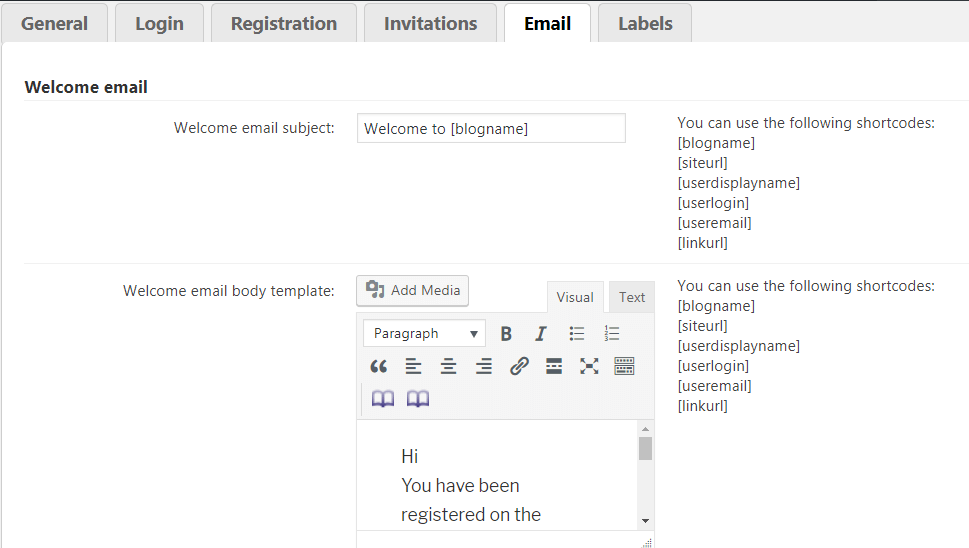Click the insert link icon
This screenshot has width=969, height=548.
(519, 367)
